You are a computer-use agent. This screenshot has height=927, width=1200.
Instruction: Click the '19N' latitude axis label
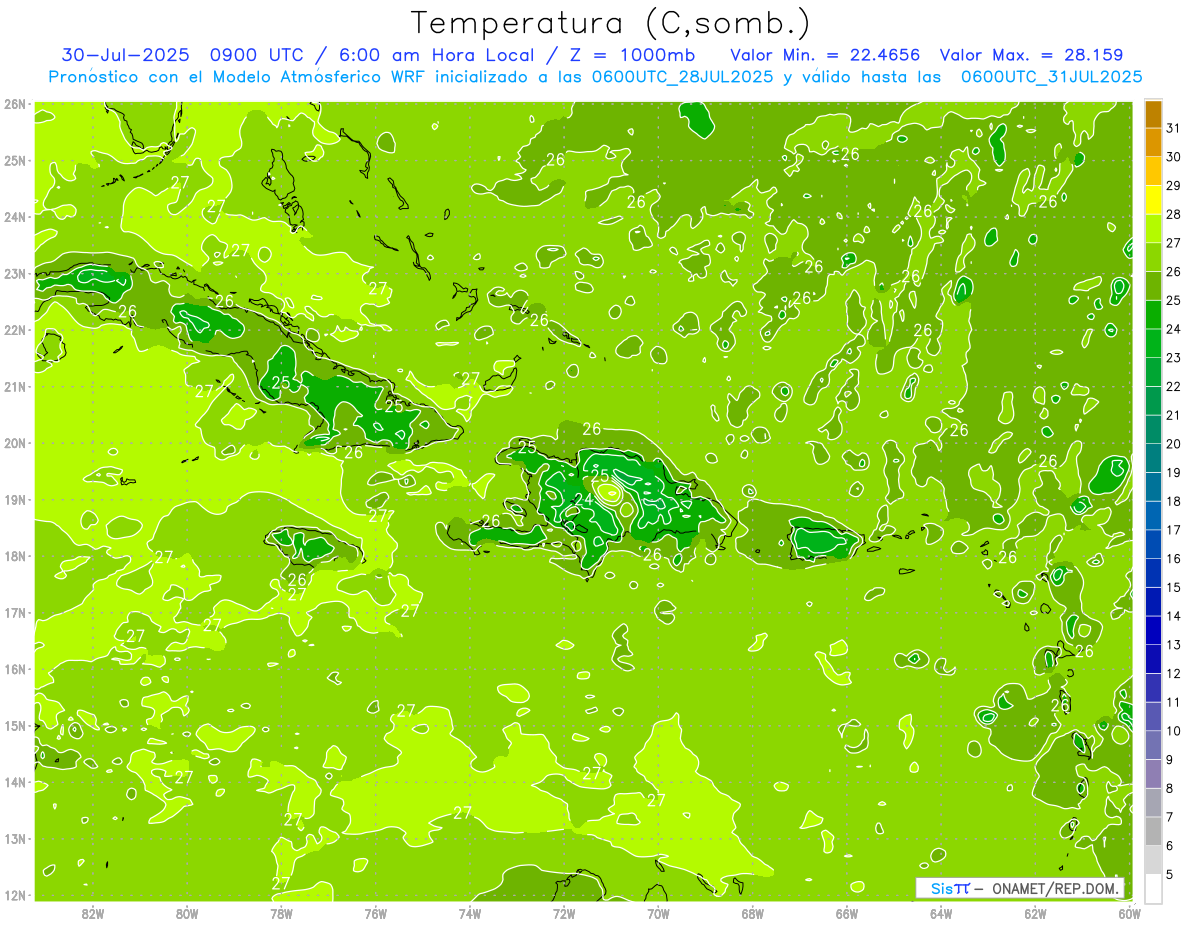pos(15,500)
